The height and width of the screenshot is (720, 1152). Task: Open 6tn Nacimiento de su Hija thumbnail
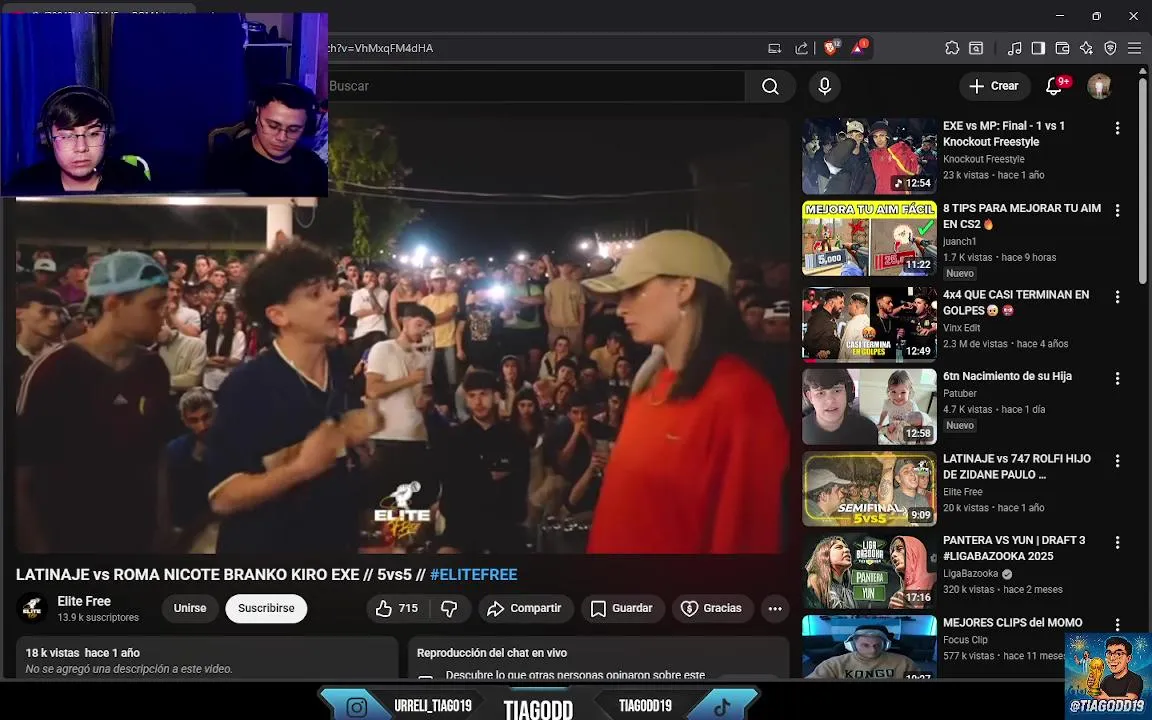(x=869, y=406)
